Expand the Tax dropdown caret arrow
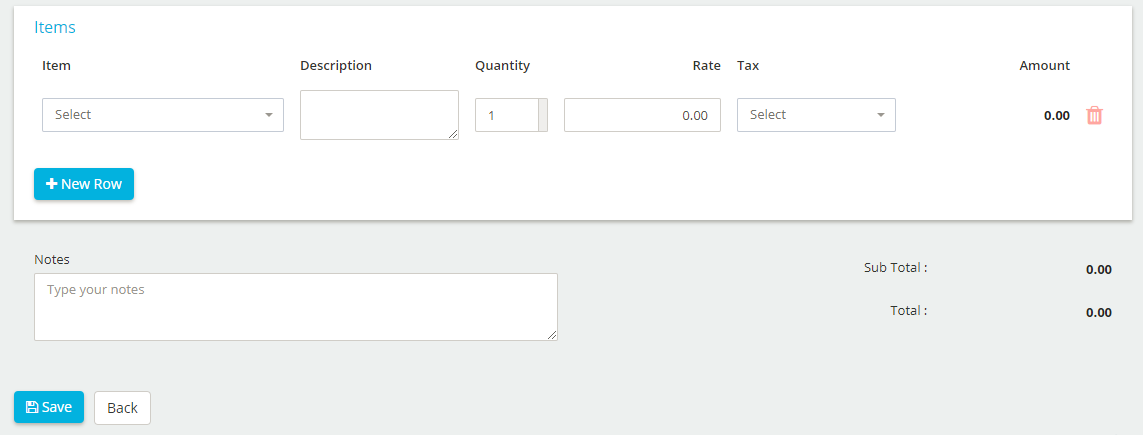 tap(881, 115)
